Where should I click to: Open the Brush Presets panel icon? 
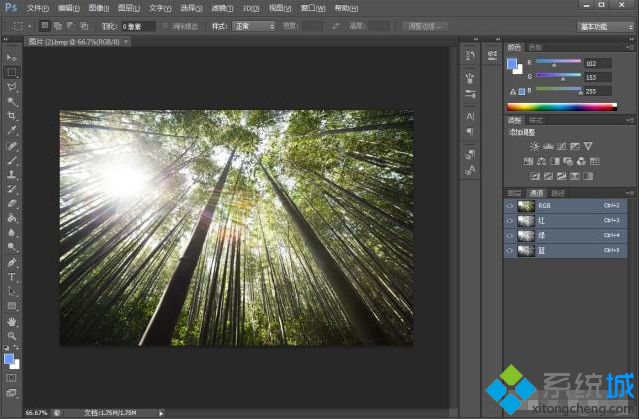[470, 94]
